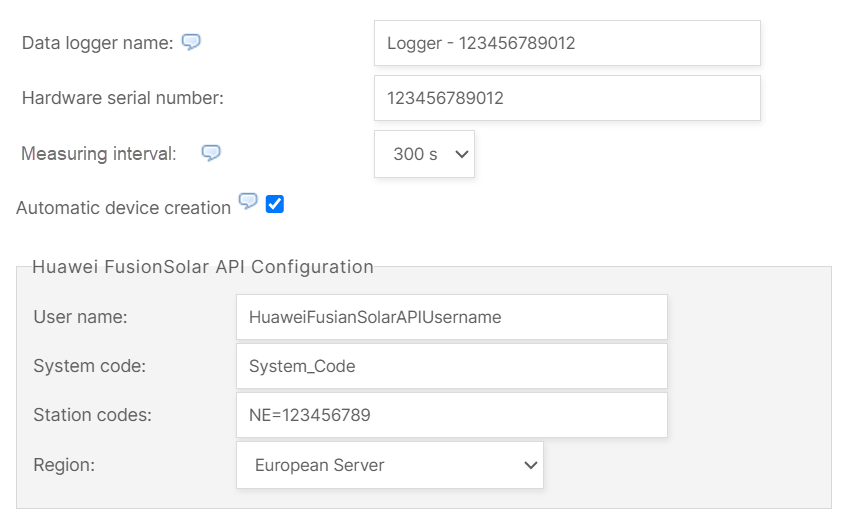The height and width of the screenshot is (524, 849).
Task: Open help tooltip beside Data logger name
Action: pos(191,42)
